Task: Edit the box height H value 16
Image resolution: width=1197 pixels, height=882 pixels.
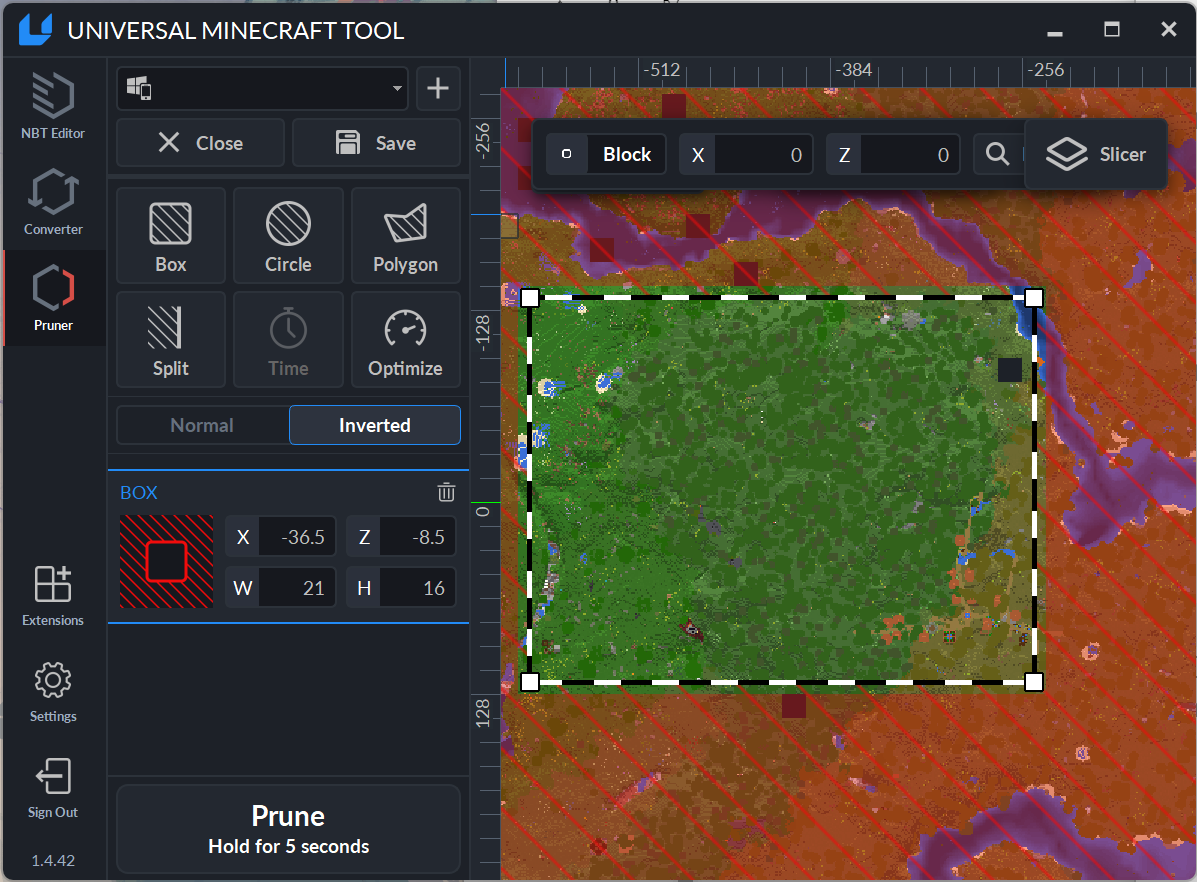Action: click(x=418, y=588)
